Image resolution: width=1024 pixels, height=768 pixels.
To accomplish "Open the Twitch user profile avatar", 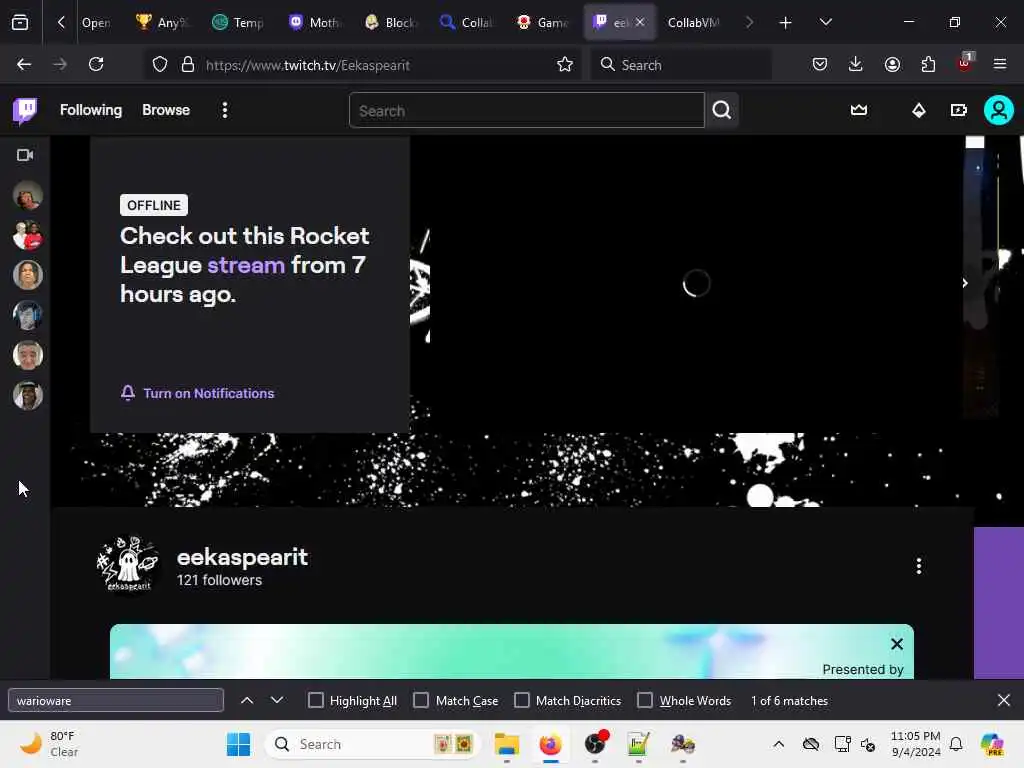I will point(999,110).
